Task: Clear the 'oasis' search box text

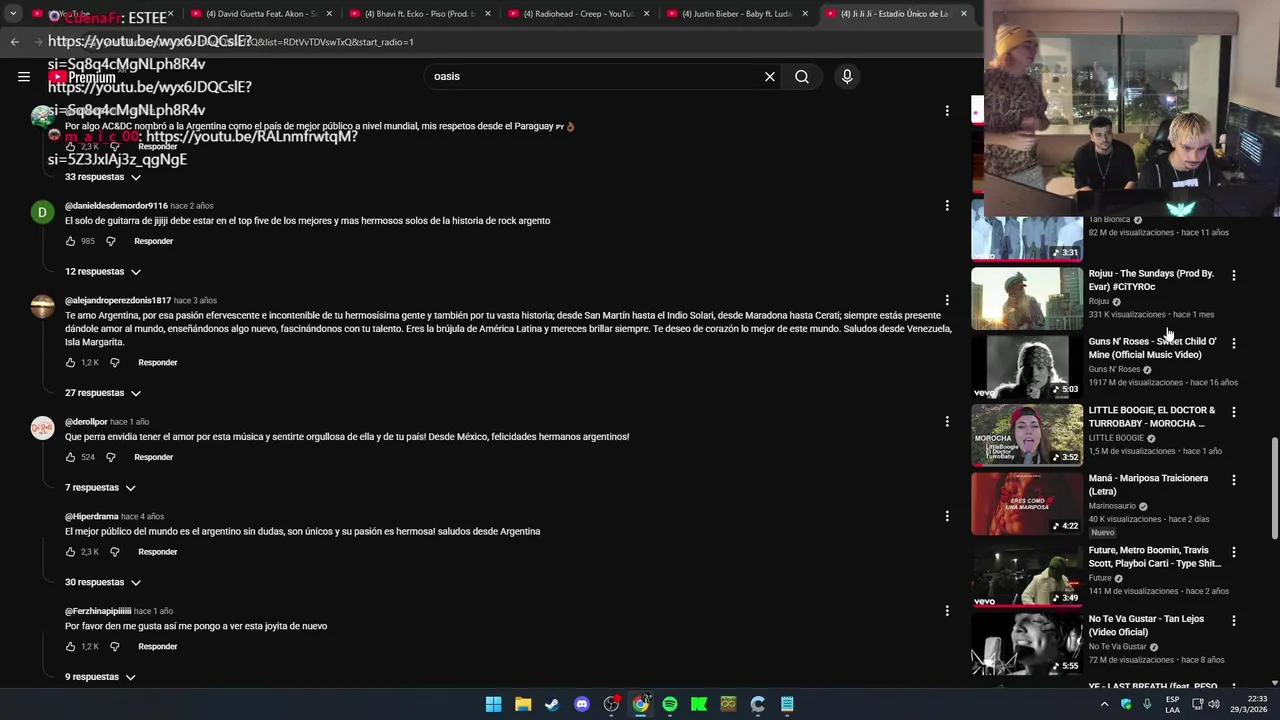Action: point(770,77)
